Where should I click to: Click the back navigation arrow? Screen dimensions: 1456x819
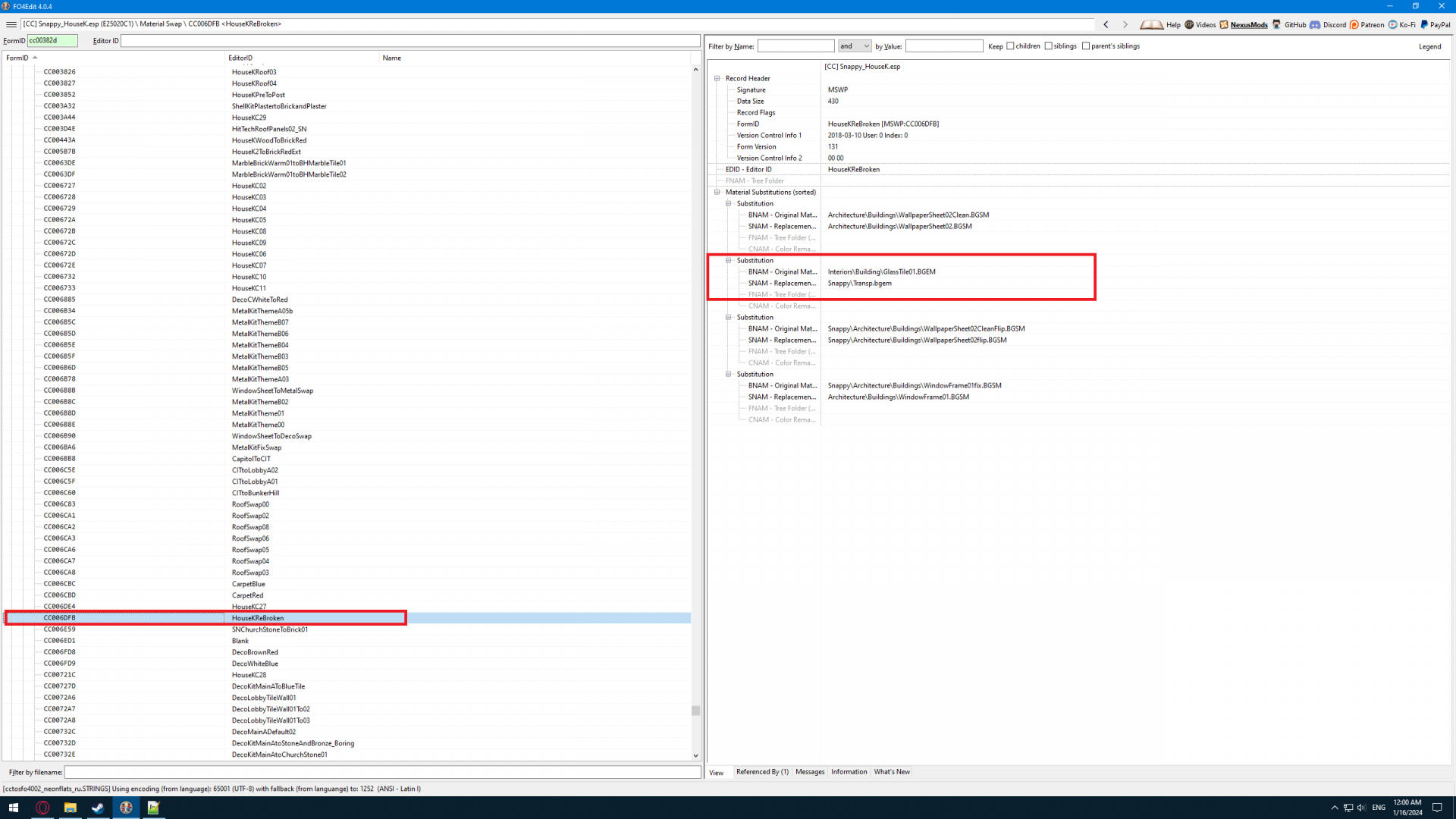1106,24
